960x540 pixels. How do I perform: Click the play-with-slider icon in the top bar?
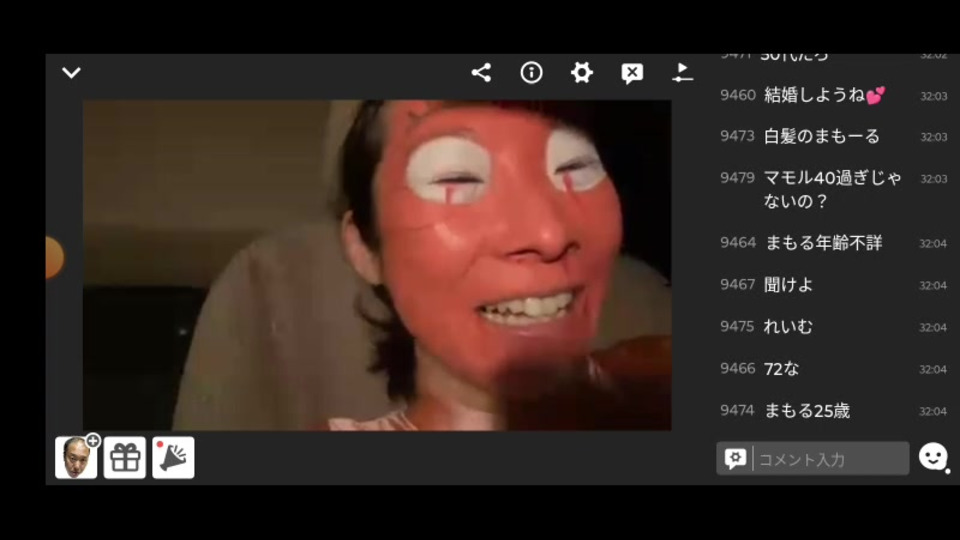(x=682, y=73)
